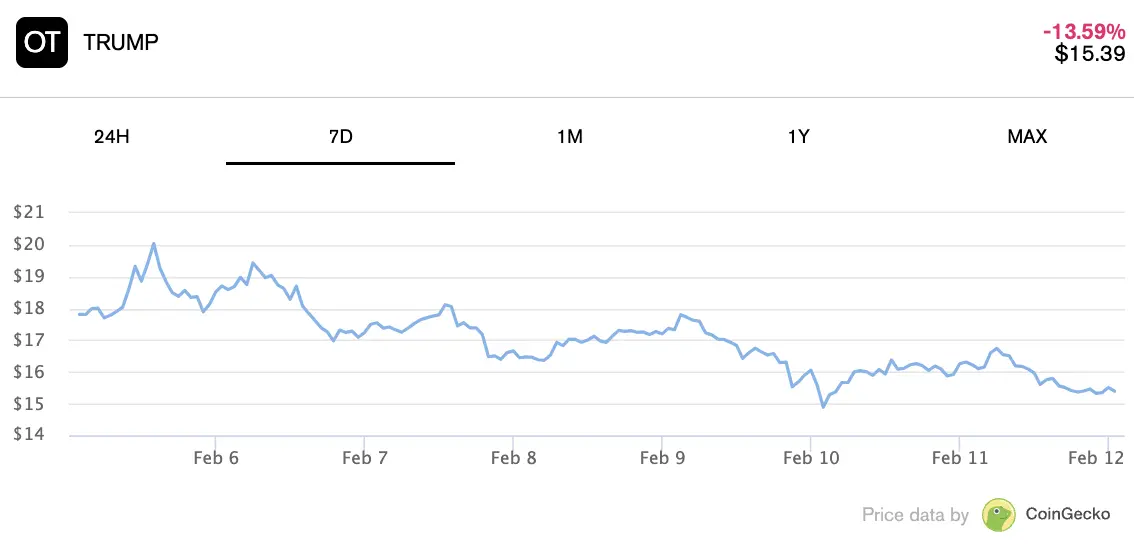Click the Feb 8 date axis label
The height and width of the screenshot is (544, 1134).
coord(513,458)
